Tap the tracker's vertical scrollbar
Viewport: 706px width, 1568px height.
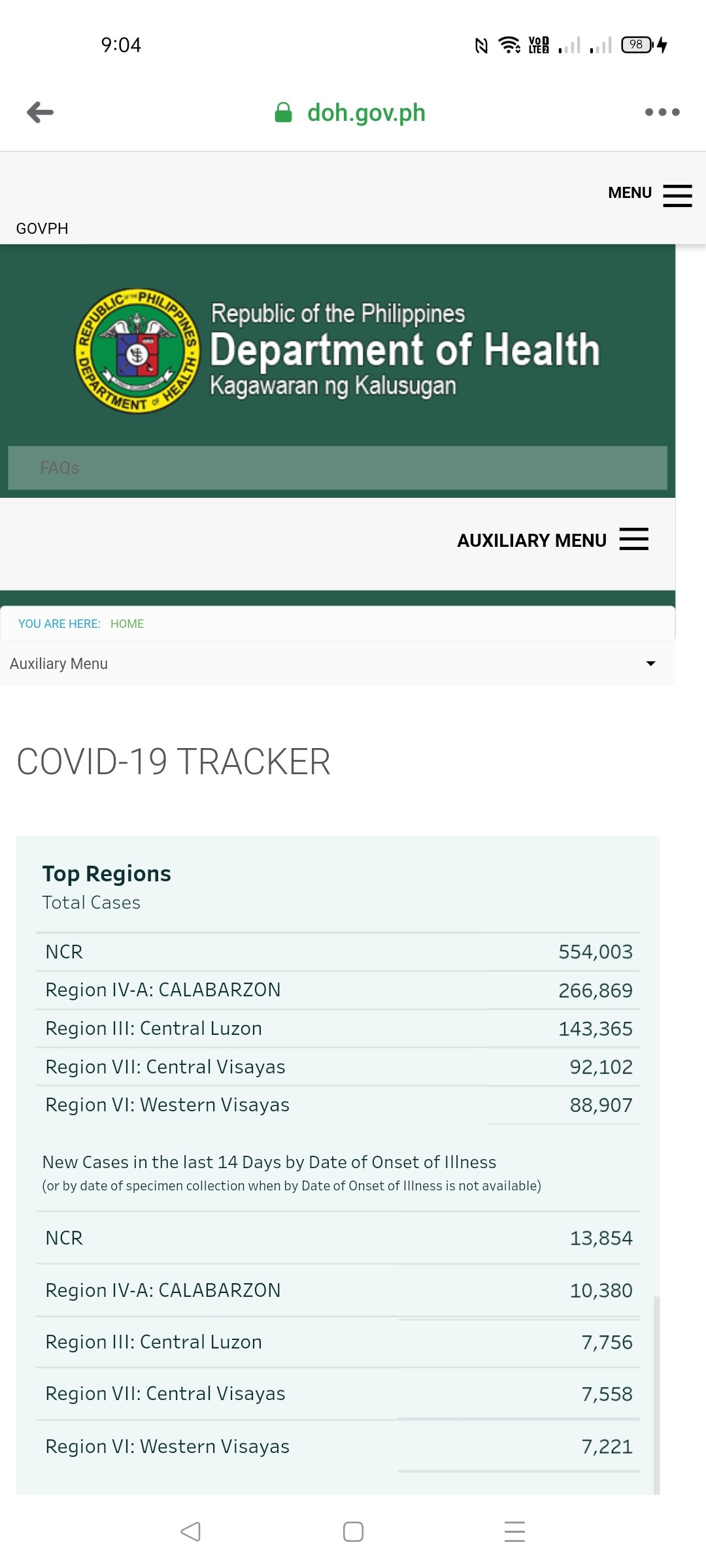pos(656,1395)
